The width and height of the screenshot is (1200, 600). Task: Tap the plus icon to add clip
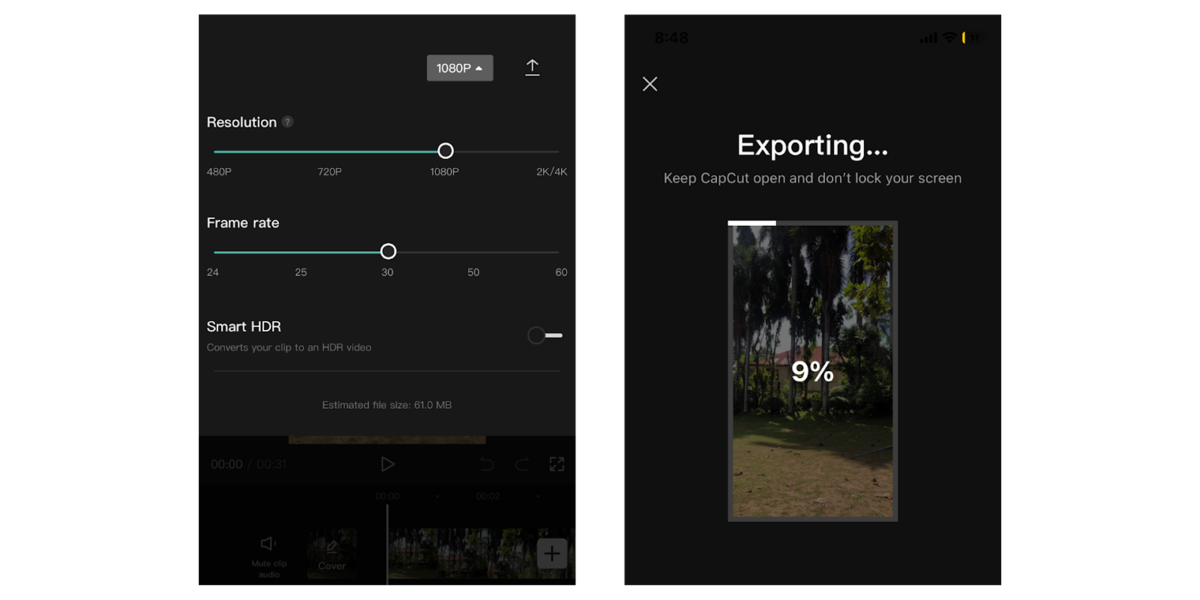[x=551, y=552]
